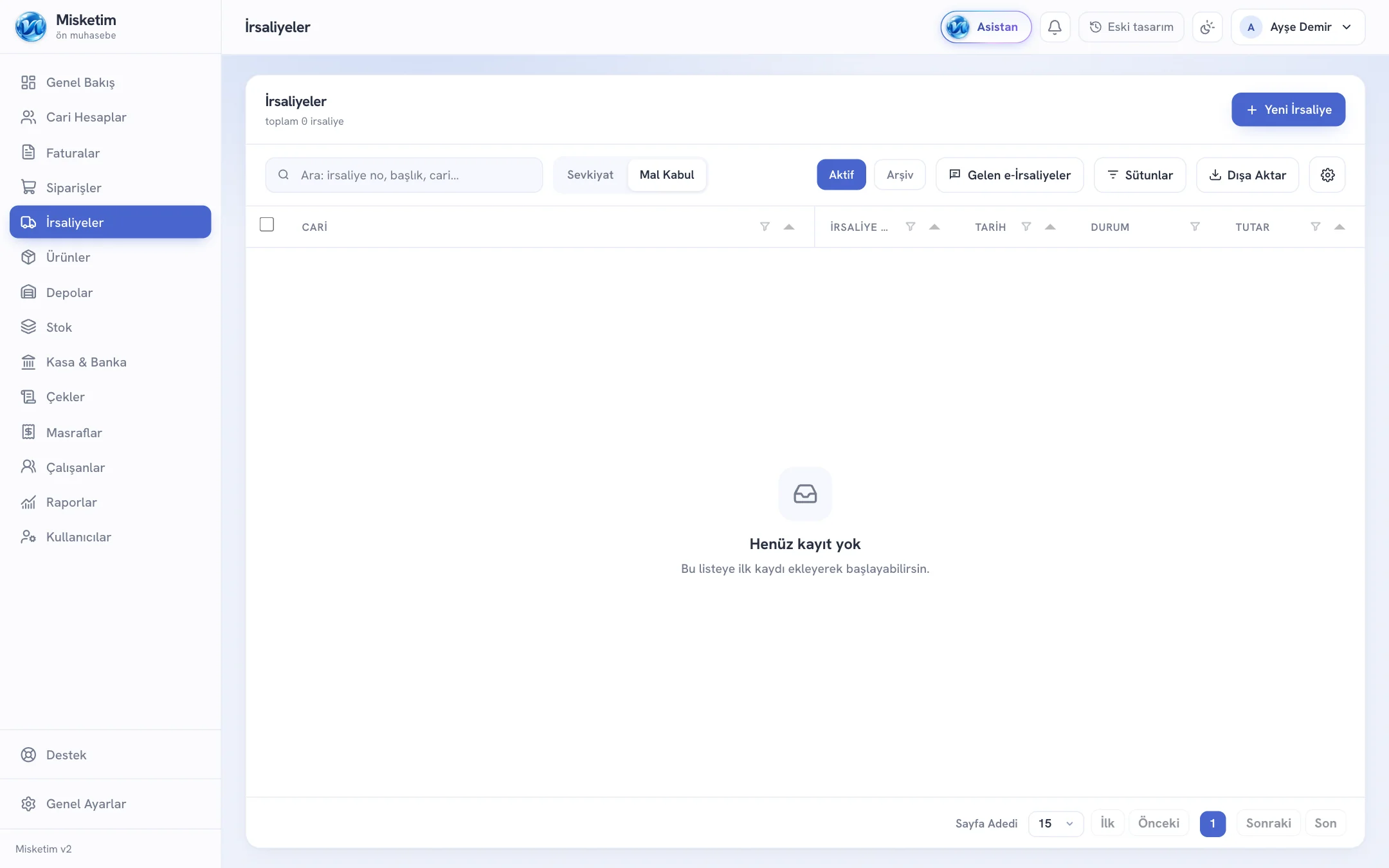Open table settings gear icon
The image size is (1389, 868).
point(1327,175)
